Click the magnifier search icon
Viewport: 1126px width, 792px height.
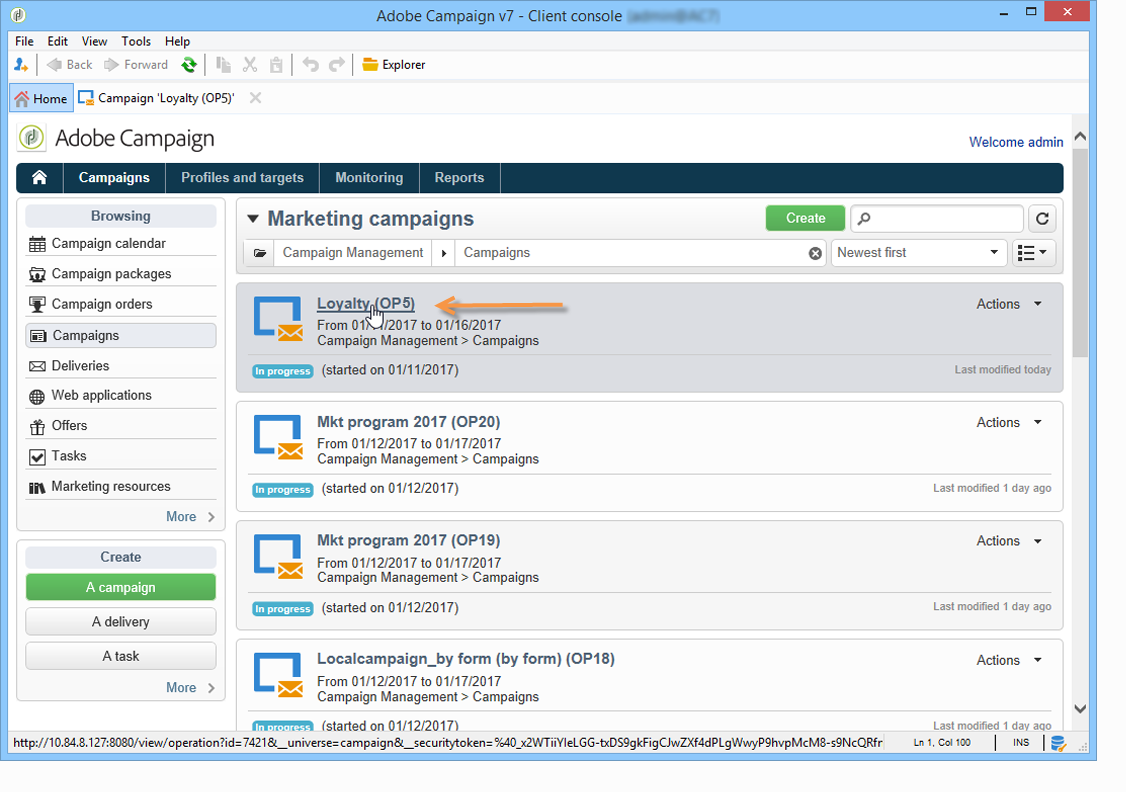pyautogui.click(x=865, y=218)
